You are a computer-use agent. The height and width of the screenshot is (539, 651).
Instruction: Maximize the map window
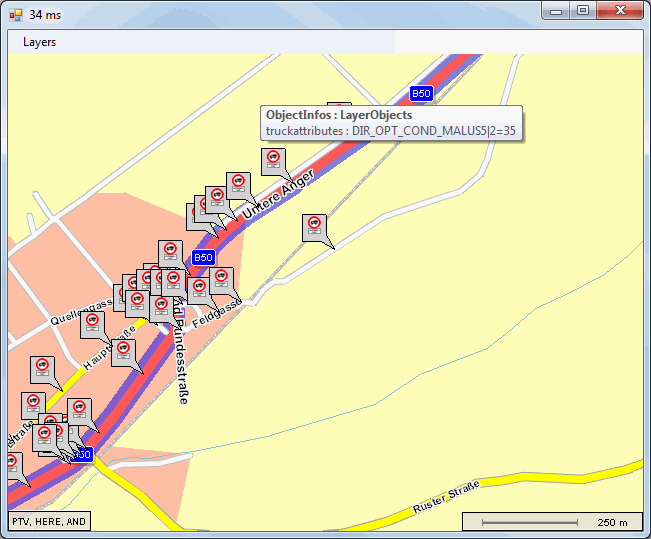582,10
